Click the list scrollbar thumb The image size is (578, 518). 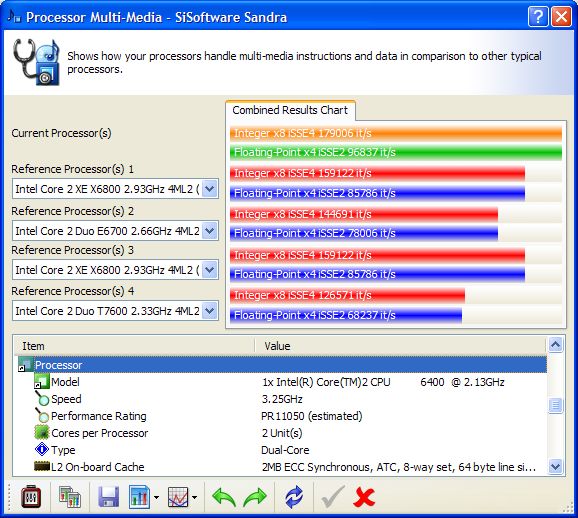pos(555,406)
